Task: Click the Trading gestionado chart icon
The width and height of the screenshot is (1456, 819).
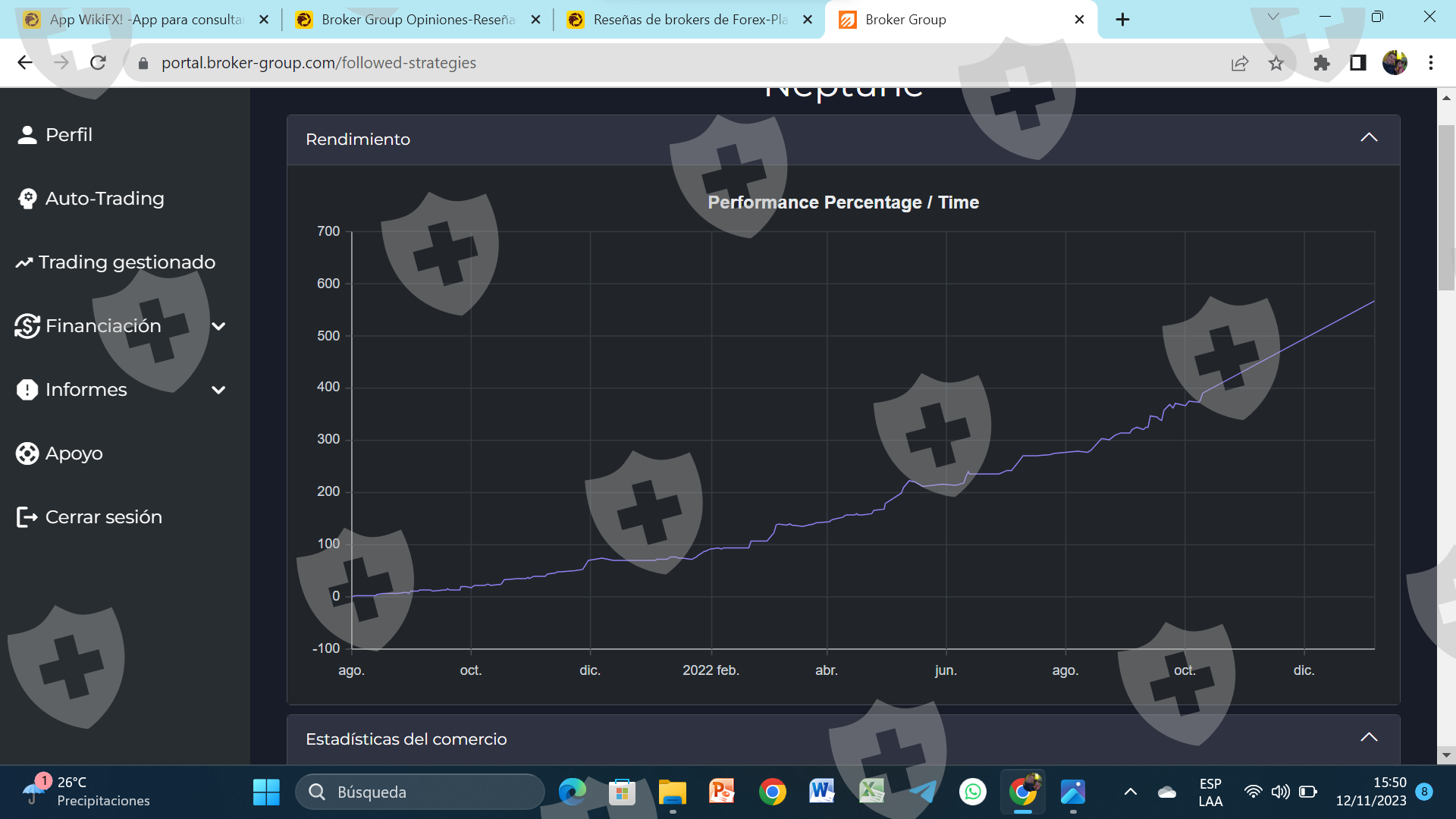Action: 24,262
